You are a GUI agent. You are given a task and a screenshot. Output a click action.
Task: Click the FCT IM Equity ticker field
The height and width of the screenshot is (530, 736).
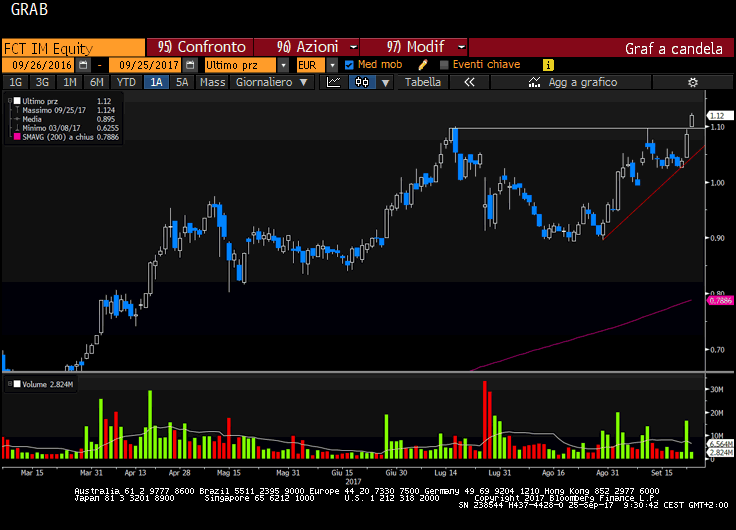coord(72,47)
